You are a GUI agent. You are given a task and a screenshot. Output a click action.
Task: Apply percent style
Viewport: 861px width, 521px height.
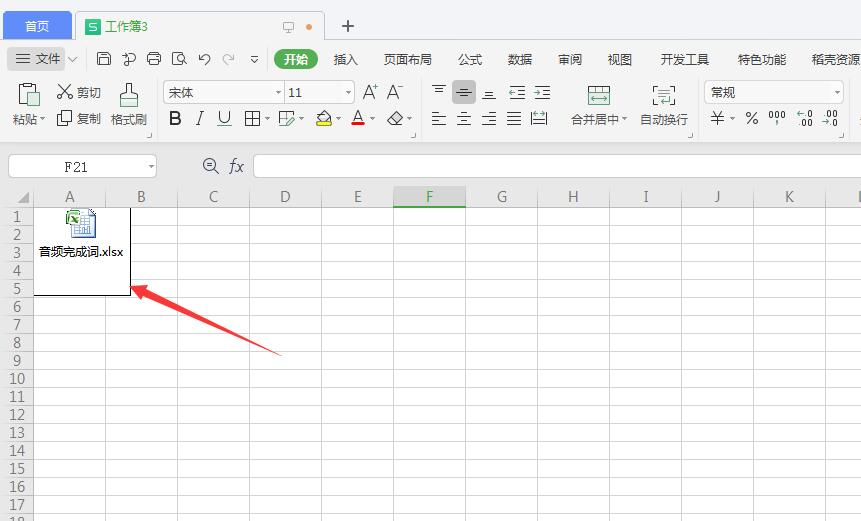pyautogui.click(x=752, y=118)
